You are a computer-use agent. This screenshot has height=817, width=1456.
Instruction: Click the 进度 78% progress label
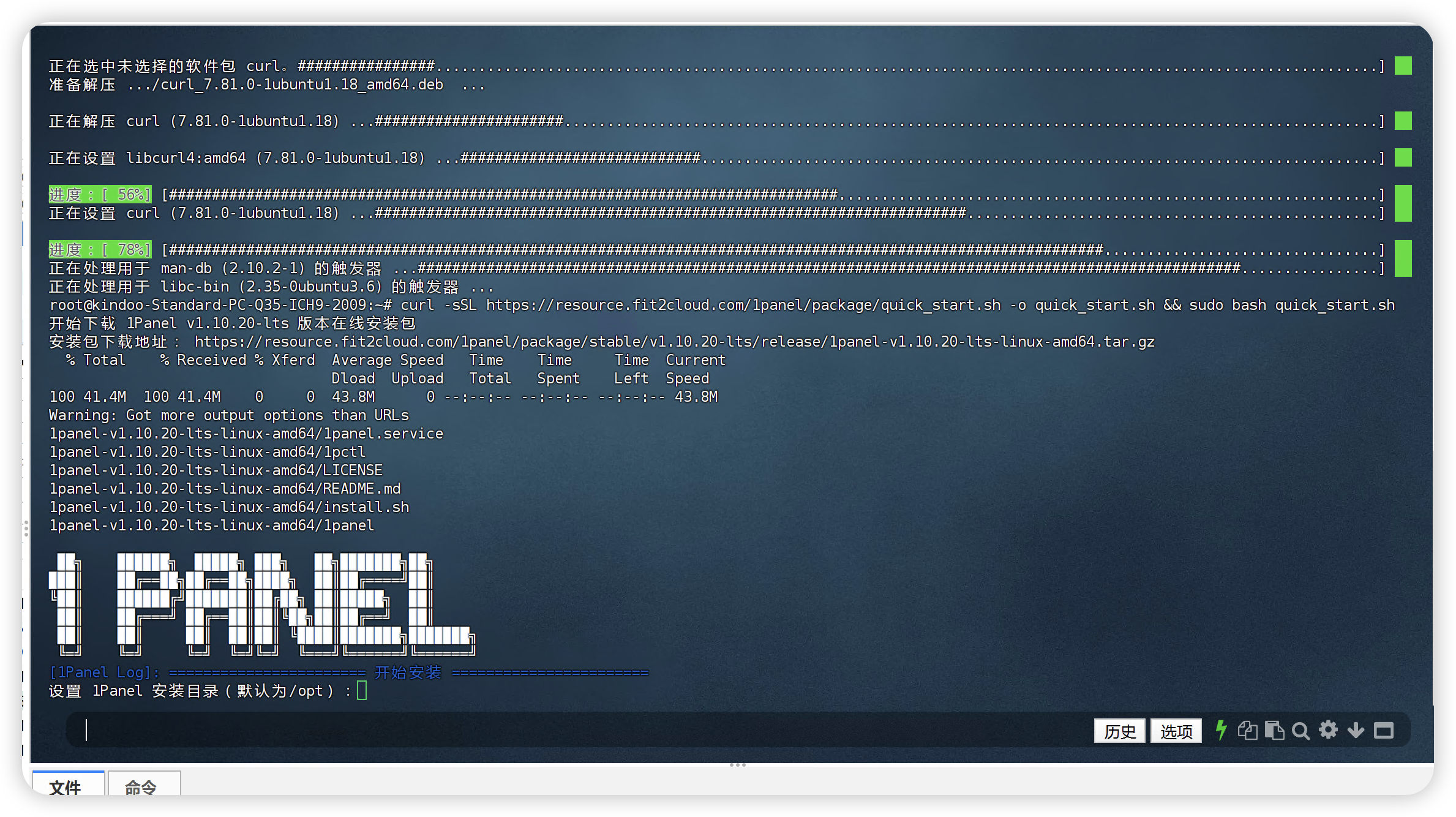click(x=100, y=250)
